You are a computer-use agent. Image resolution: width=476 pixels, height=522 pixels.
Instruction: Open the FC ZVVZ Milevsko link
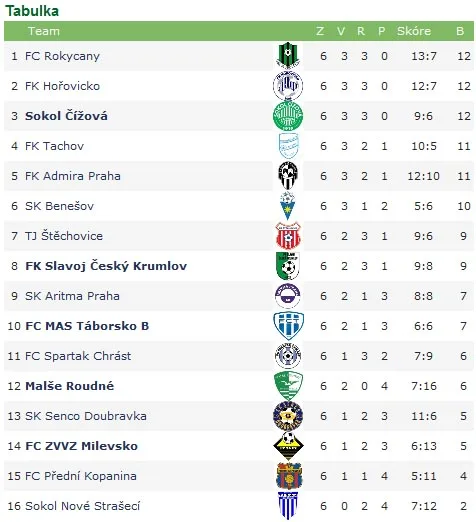pos(81,446)
